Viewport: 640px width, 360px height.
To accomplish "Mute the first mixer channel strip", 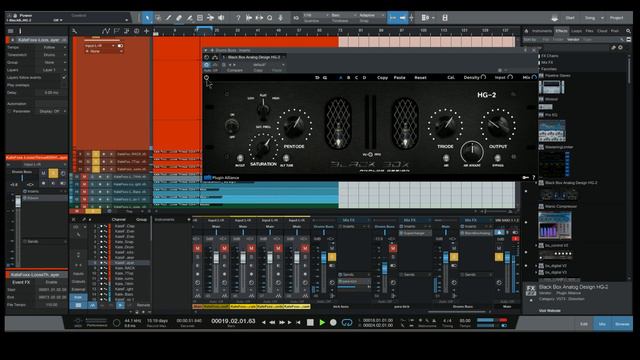I will click(197, 248).
